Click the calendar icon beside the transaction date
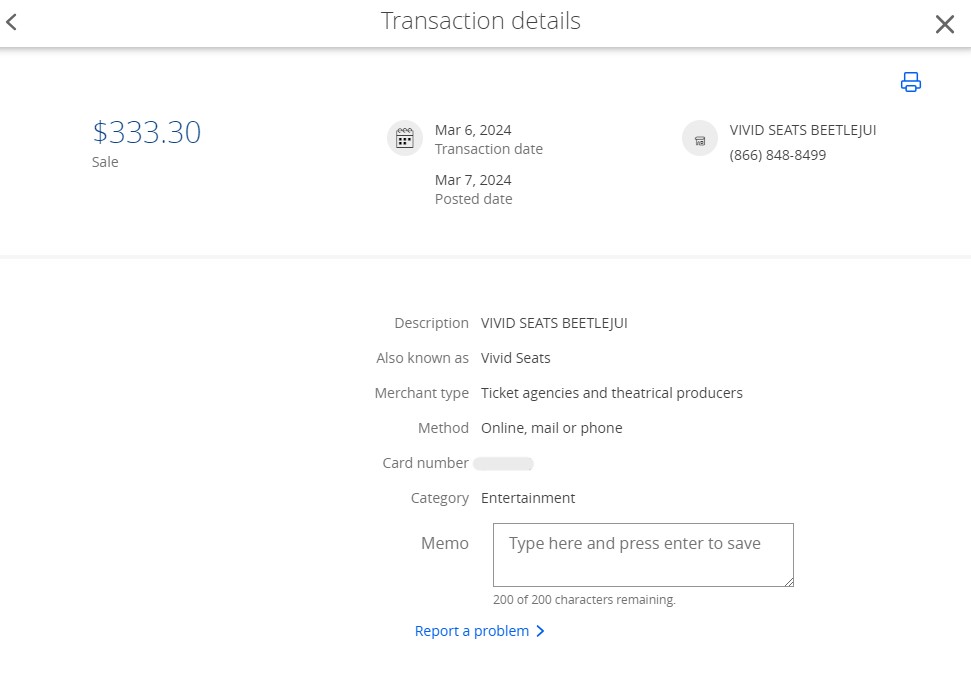The height and width of the screenshot is (674, 971). [405, 138]
